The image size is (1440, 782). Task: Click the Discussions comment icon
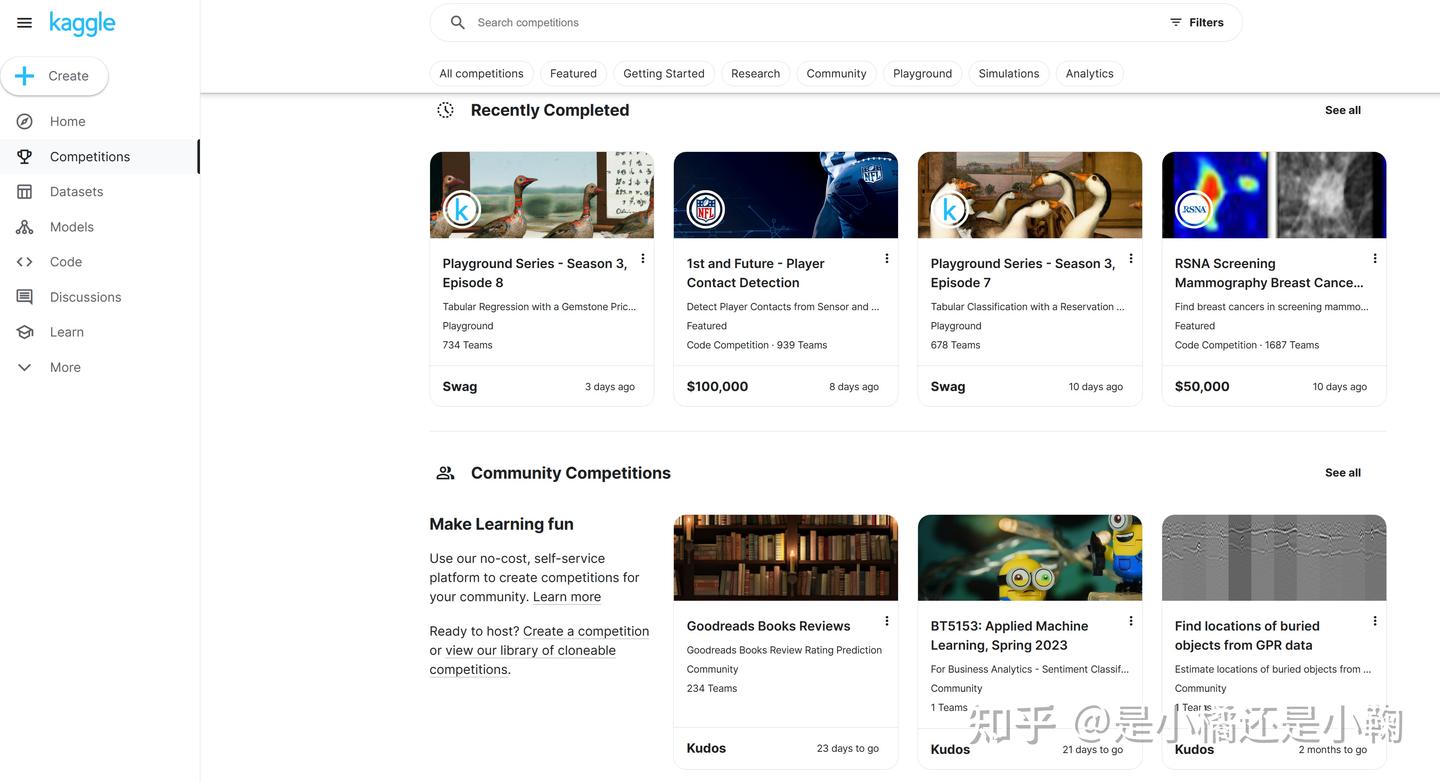point(25,297)
